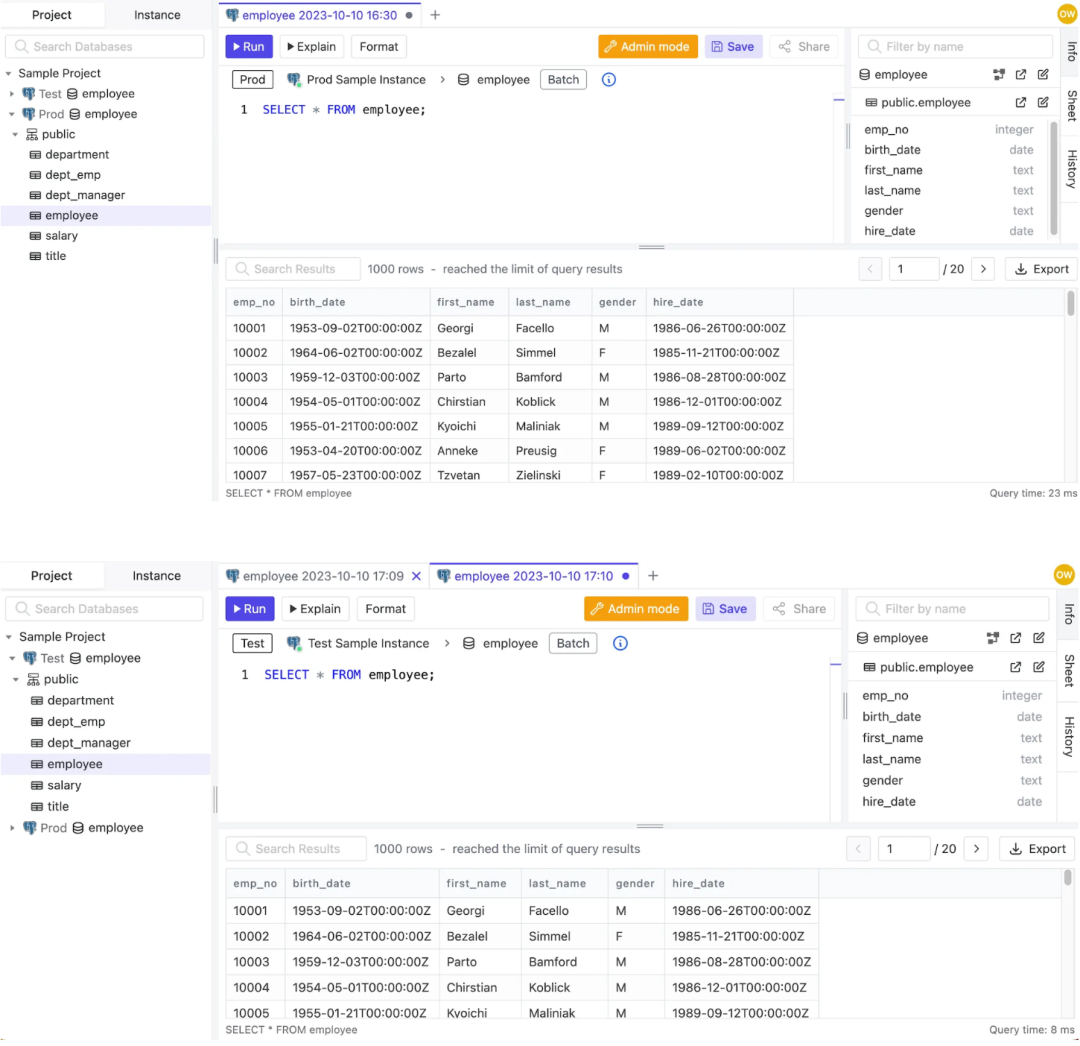Collapse Sample Project in bottom tree
The image size is (1080, 1046).
(8, 637)
